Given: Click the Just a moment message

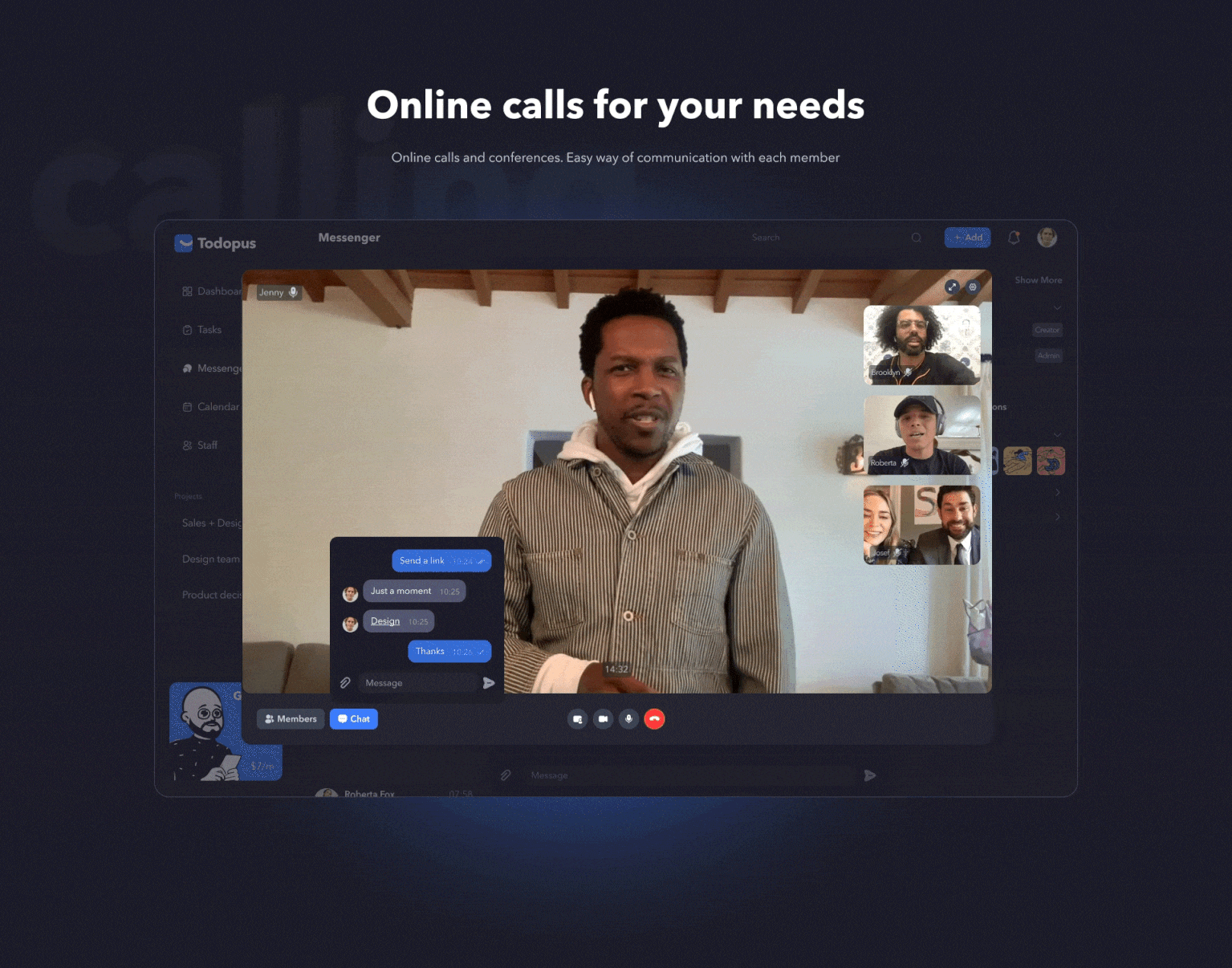Looking at the screenshot, I should pyautogui.click(x=414, y=592).
